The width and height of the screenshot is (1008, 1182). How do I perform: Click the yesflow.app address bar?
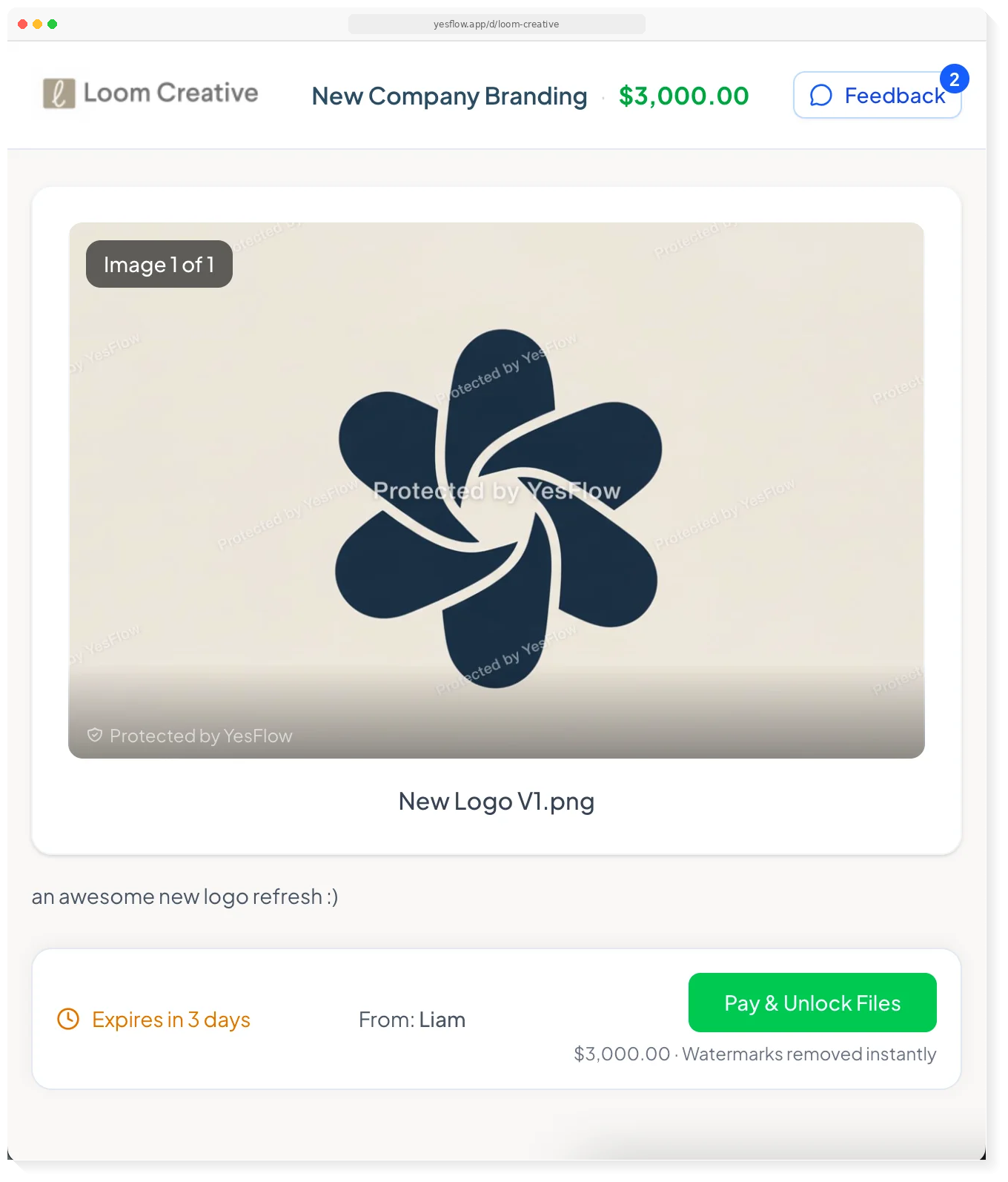tap(497, 24)
